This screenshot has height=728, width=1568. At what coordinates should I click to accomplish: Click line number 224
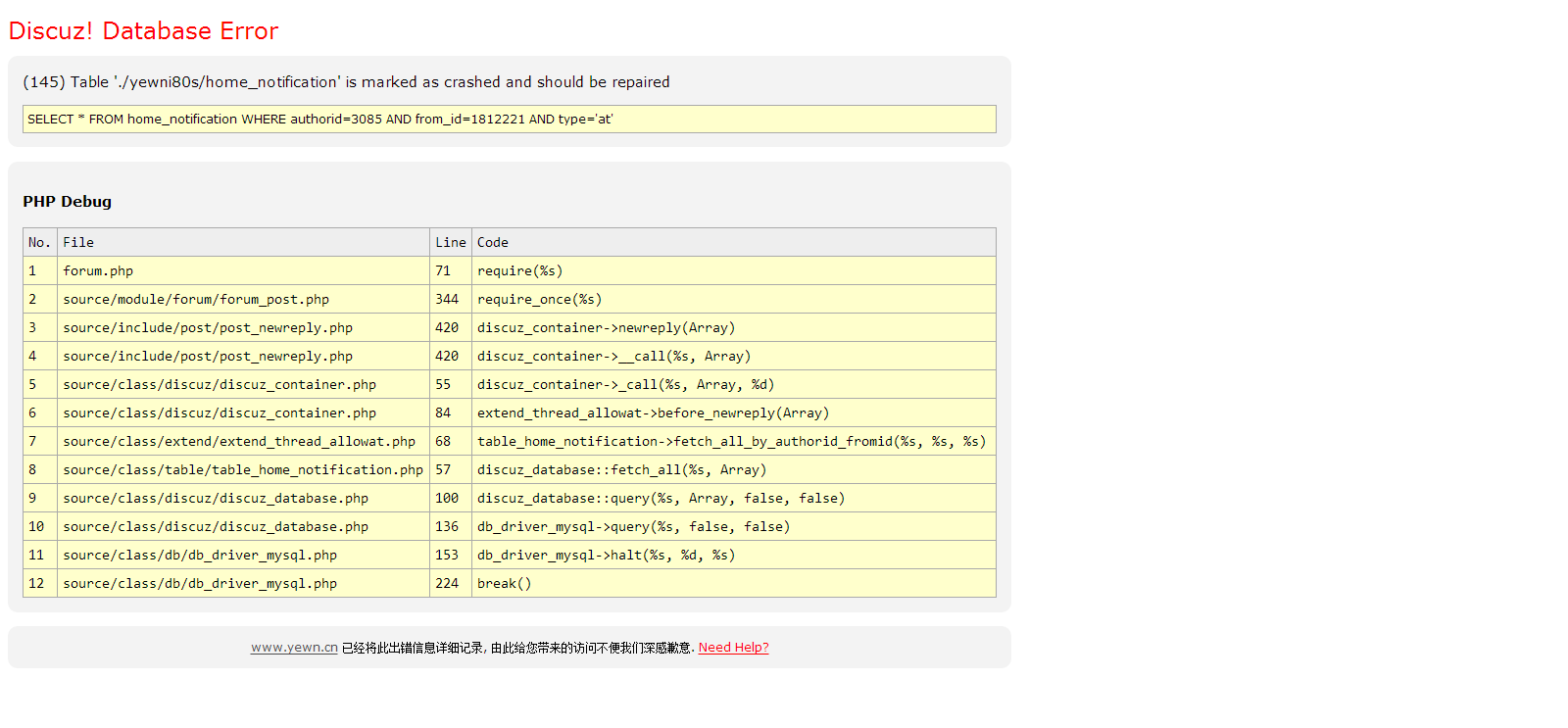[451, 583]
